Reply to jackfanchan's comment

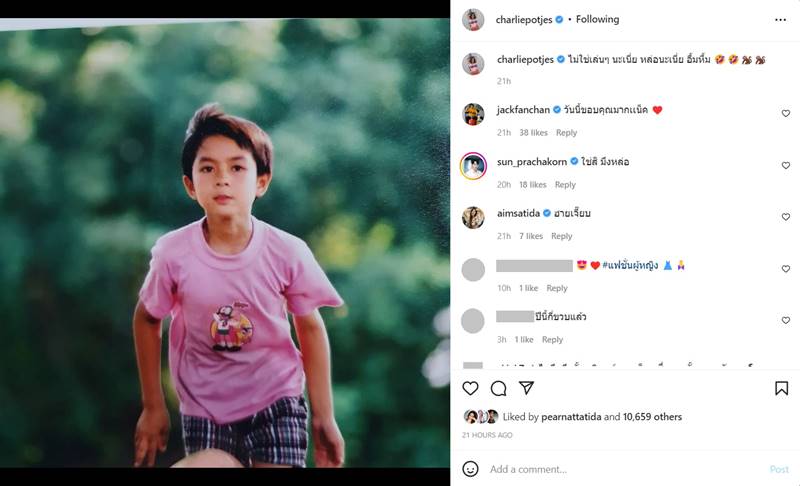[x=566, y=133]
